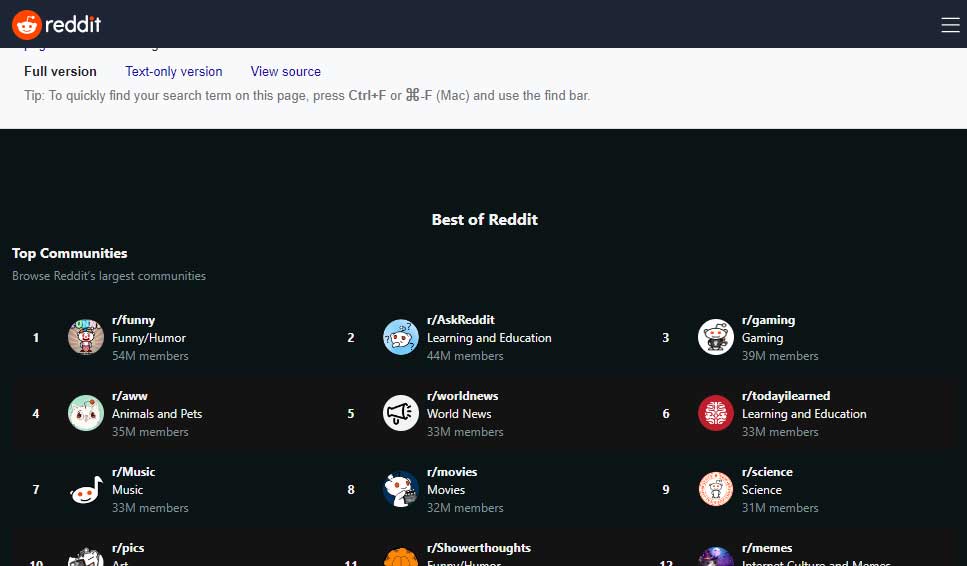Click the "World News" category label
This screenshot has width=967, height=566.
click(x=459, y=414)
